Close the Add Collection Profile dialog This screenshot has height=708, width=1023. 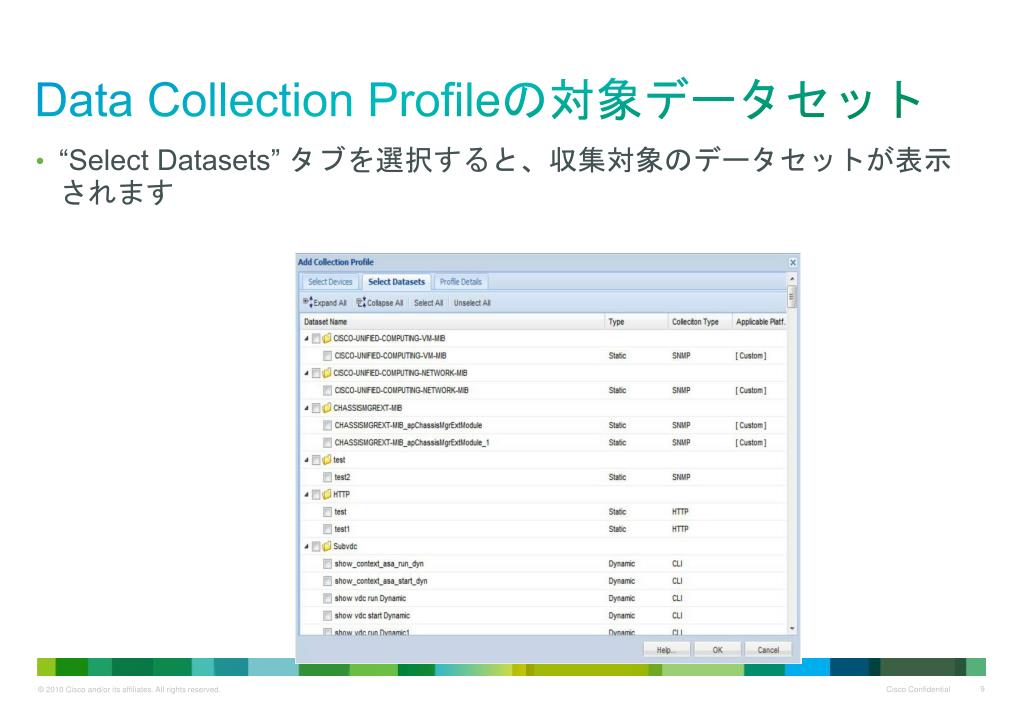click(793, 262)
